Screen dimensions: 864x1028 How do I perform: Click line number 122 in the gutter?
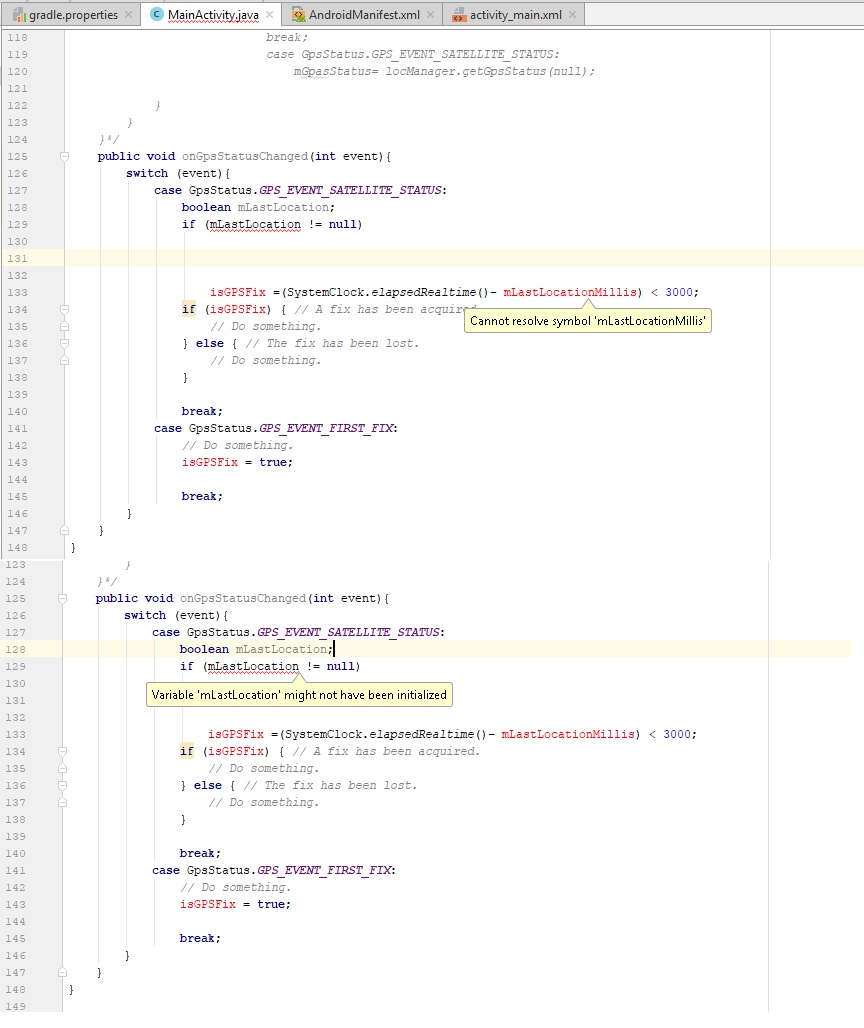tap(18, 106)
